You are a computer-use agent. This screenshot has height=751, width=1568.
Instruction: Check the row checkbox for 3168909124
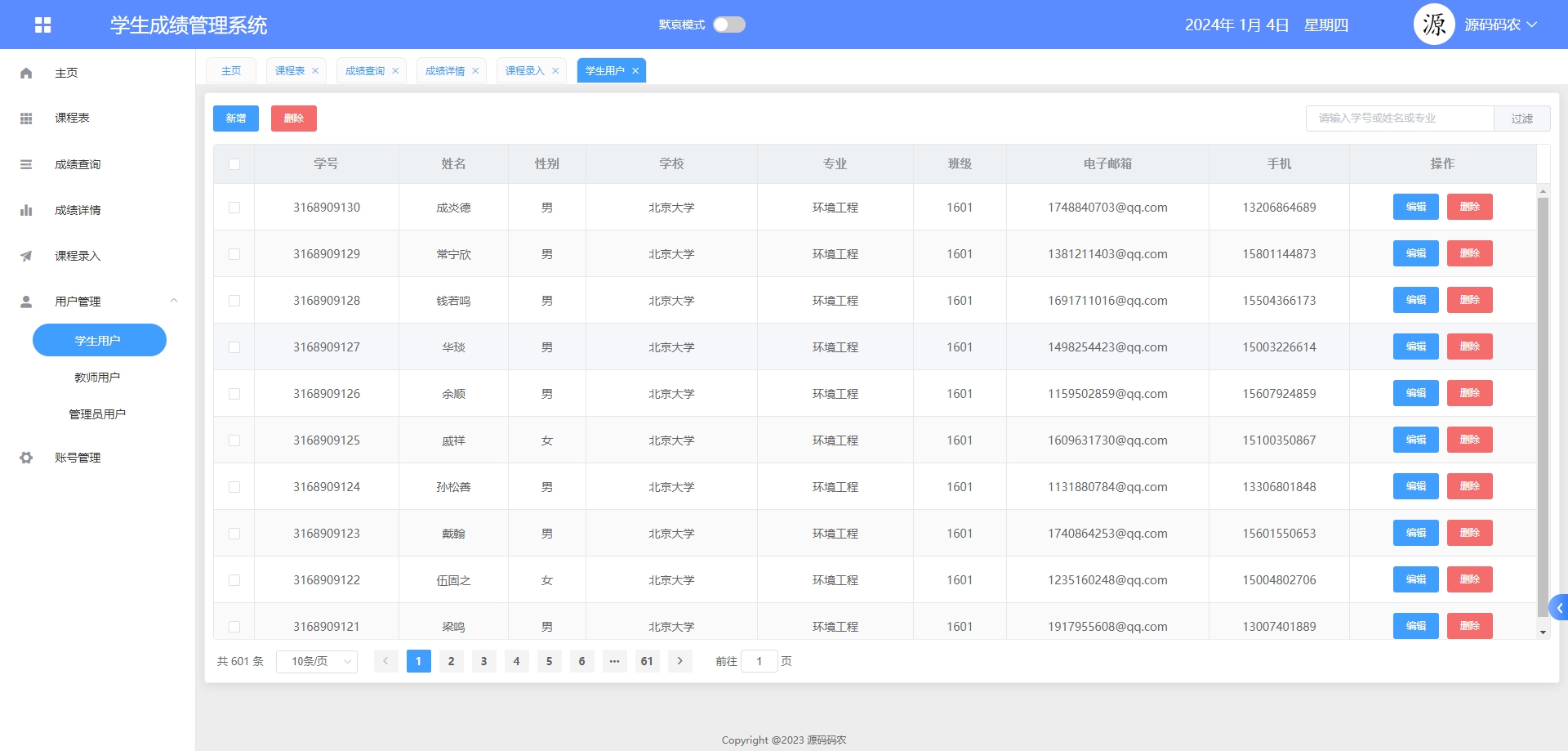(234, 487)
